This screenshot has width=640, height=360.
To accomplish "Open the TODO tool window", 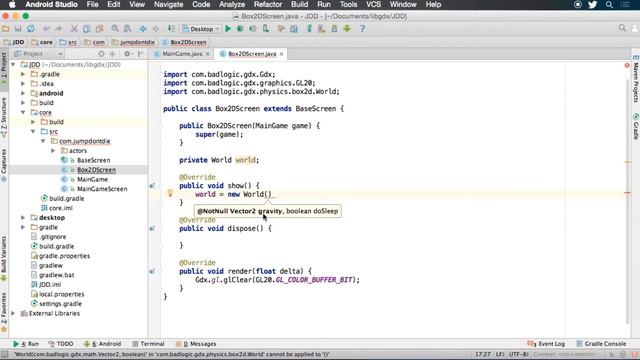I will point(61,344).
